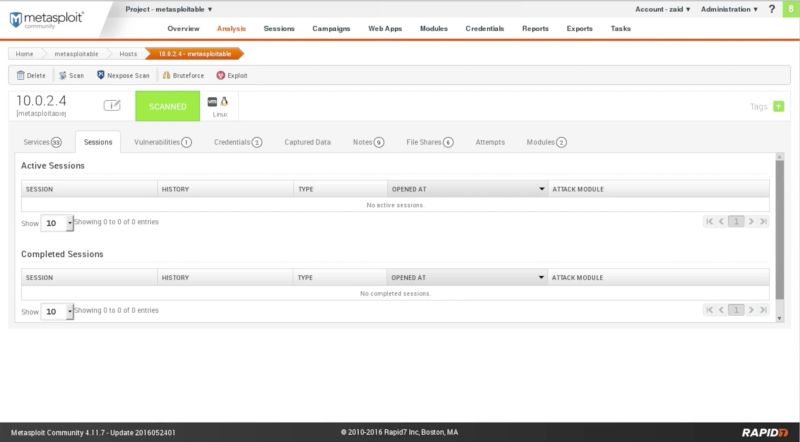Go to first page in Active Sessions
The image size is (800, 442).
coord(709,222)
